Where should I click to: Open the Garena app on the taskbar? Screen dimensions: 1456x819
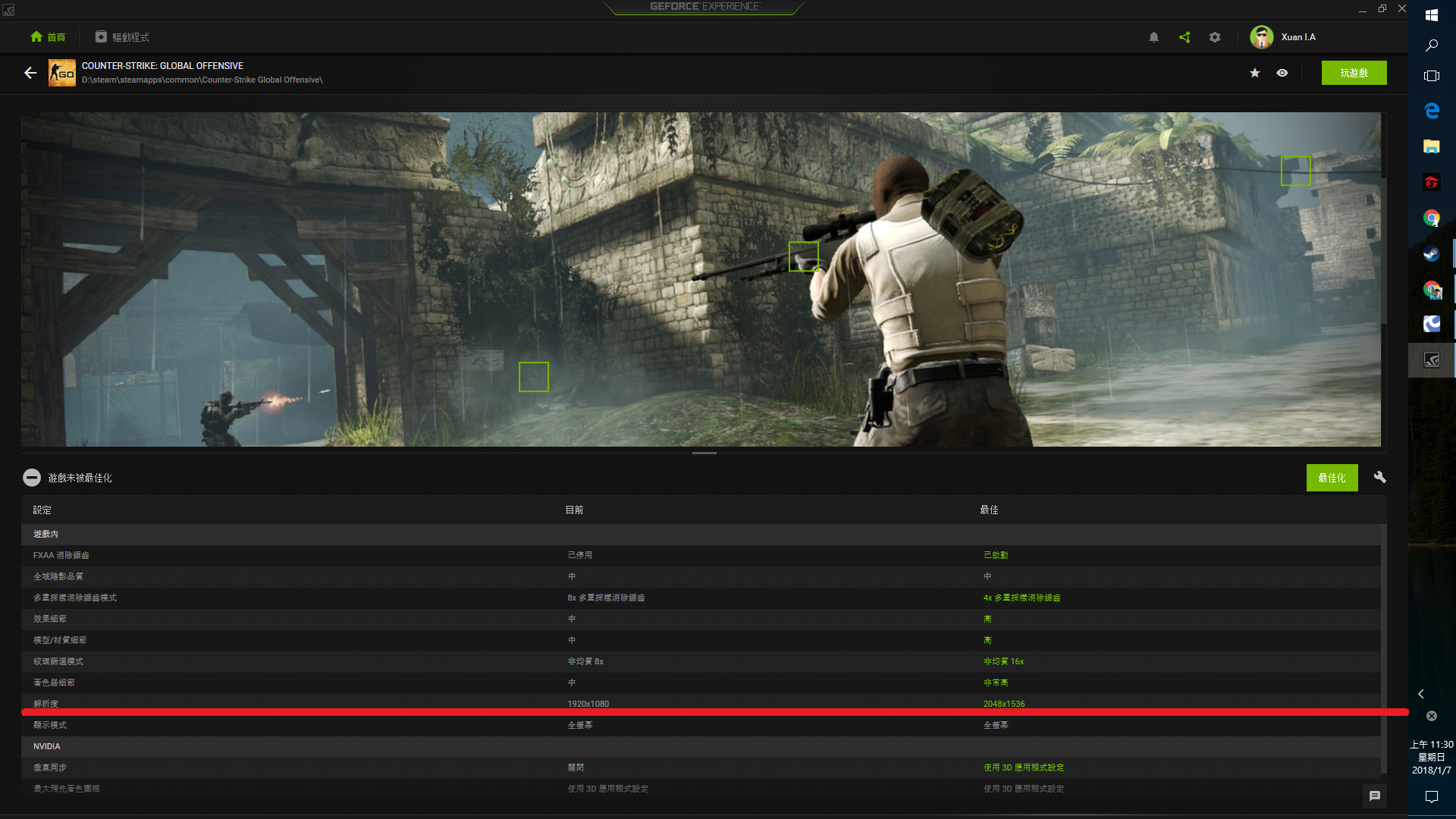(x=1432, y=182)
